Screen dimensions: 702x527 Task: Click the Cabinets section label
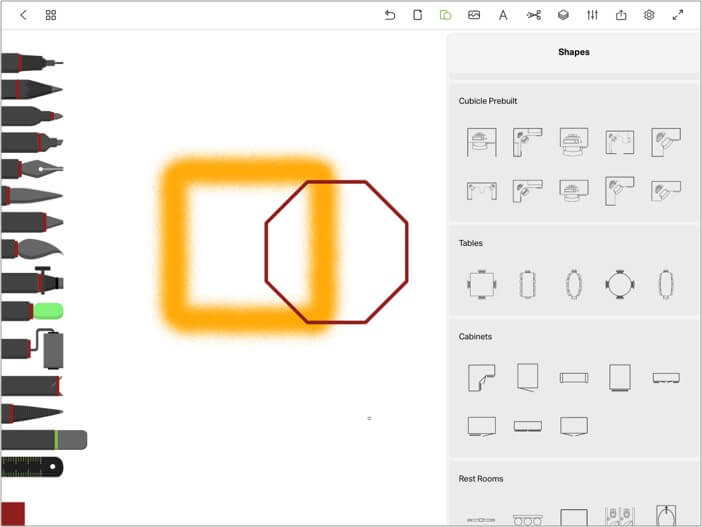point(475,336)
